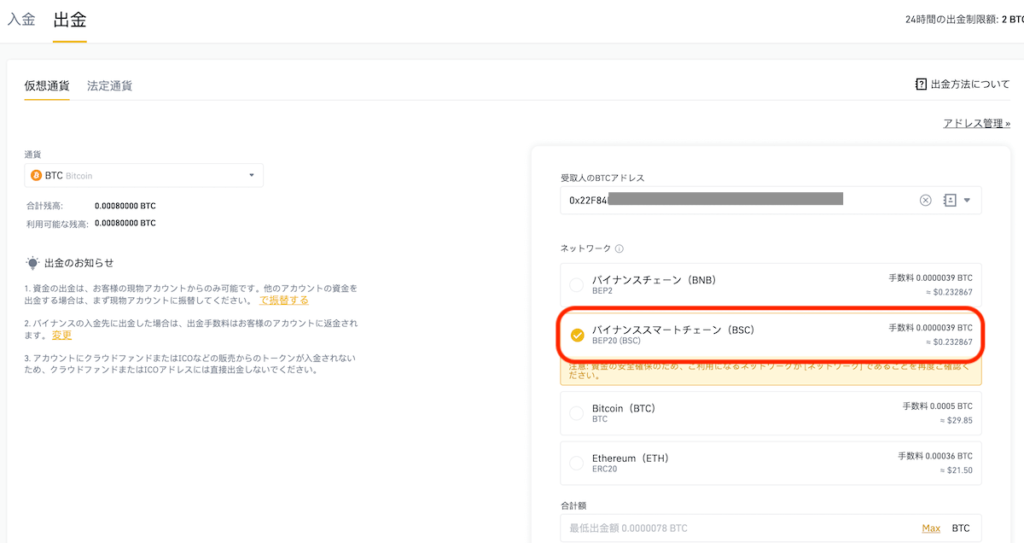Click the 24時間の出金制限額 limit text
This screenshot has width=1024, height=543.
coord(964,20)
